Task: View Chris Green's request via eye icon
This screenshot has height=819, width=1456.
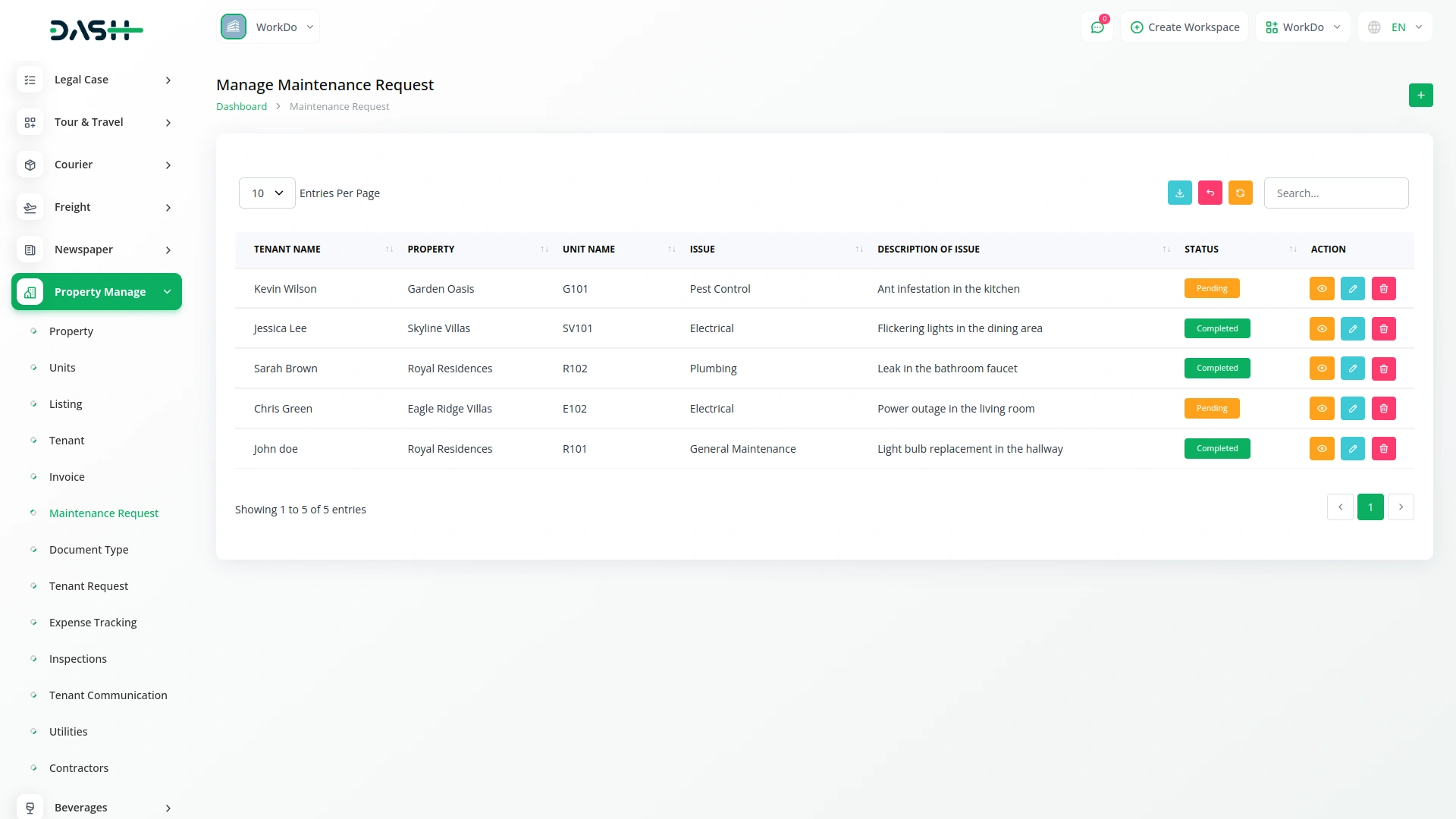Action: click(1321, 409)
